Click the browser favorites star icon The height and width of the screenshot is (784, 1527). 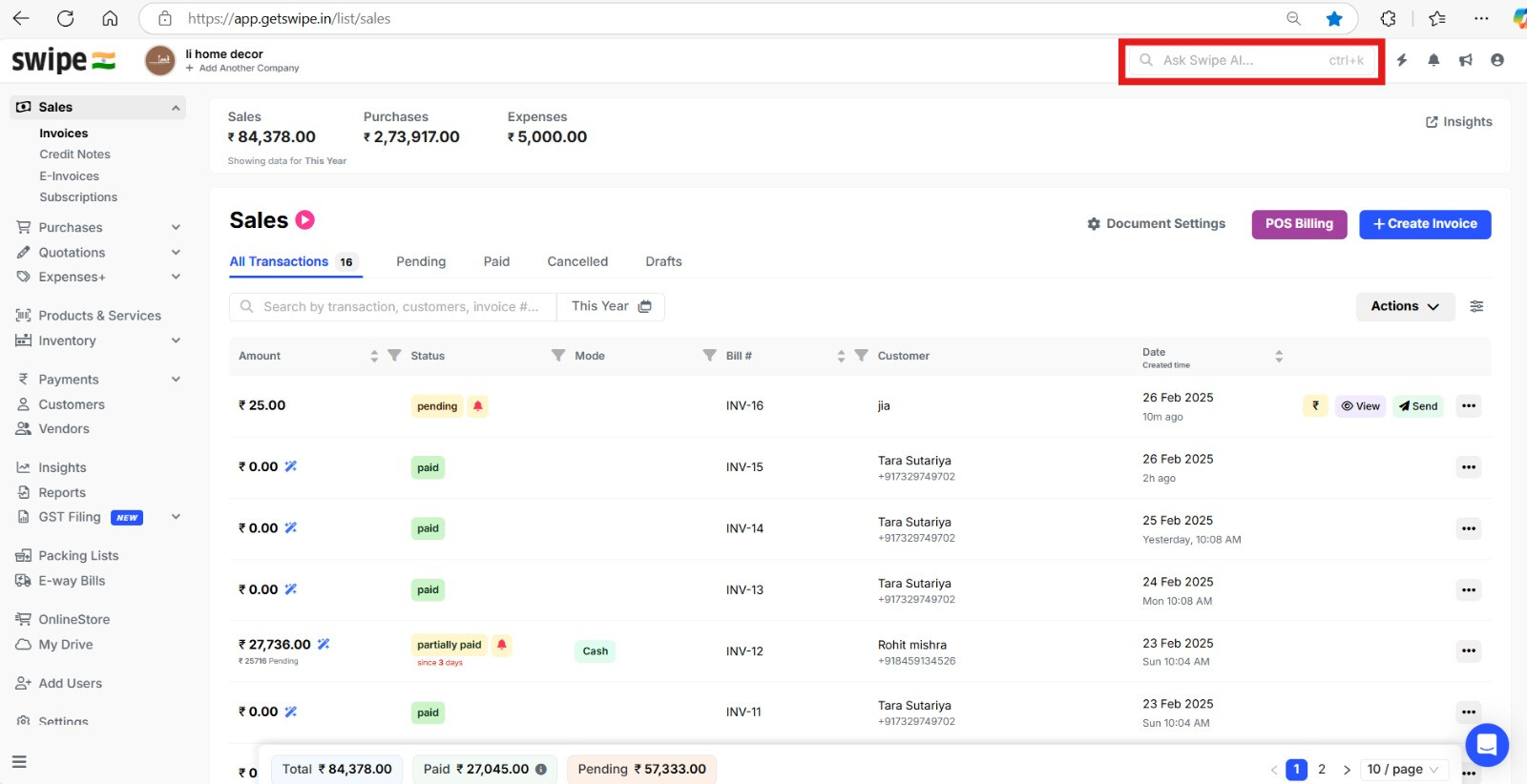pos(1334,18)
